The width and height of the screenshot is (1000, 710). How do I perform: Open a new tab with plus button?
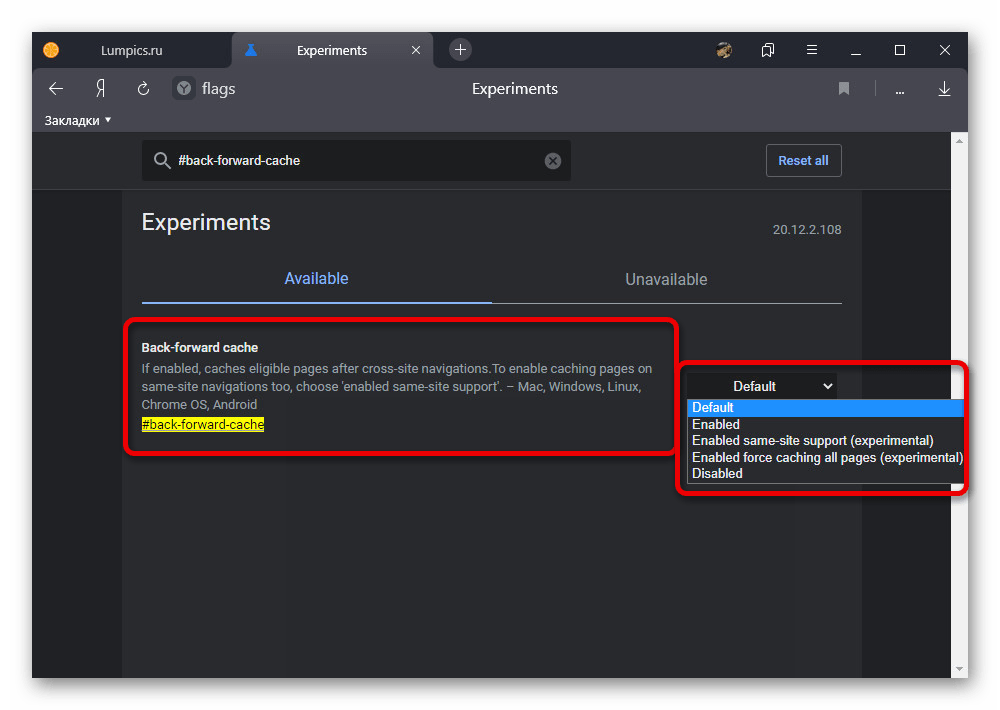click(460, 50)
